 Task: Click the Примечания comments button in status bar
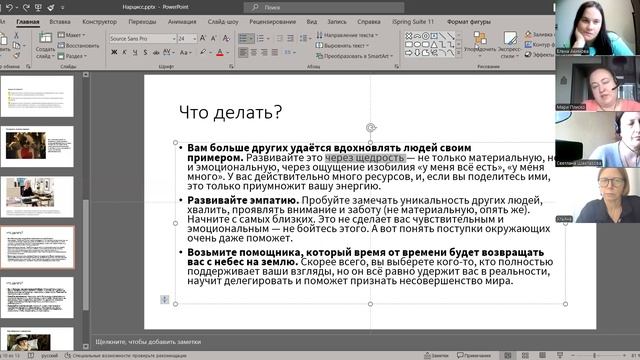coord(474,356)
